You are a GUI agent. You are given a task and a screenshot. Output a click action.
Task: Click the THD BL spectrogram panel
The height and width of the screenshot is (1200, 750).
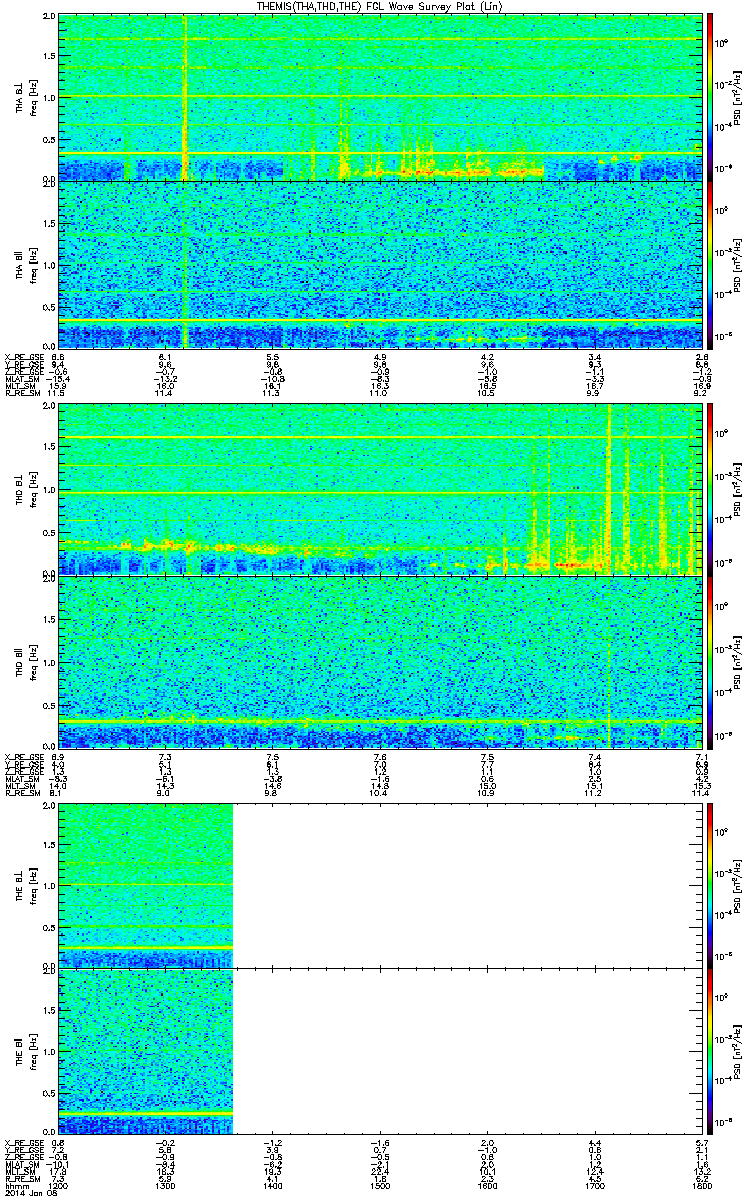378,489
